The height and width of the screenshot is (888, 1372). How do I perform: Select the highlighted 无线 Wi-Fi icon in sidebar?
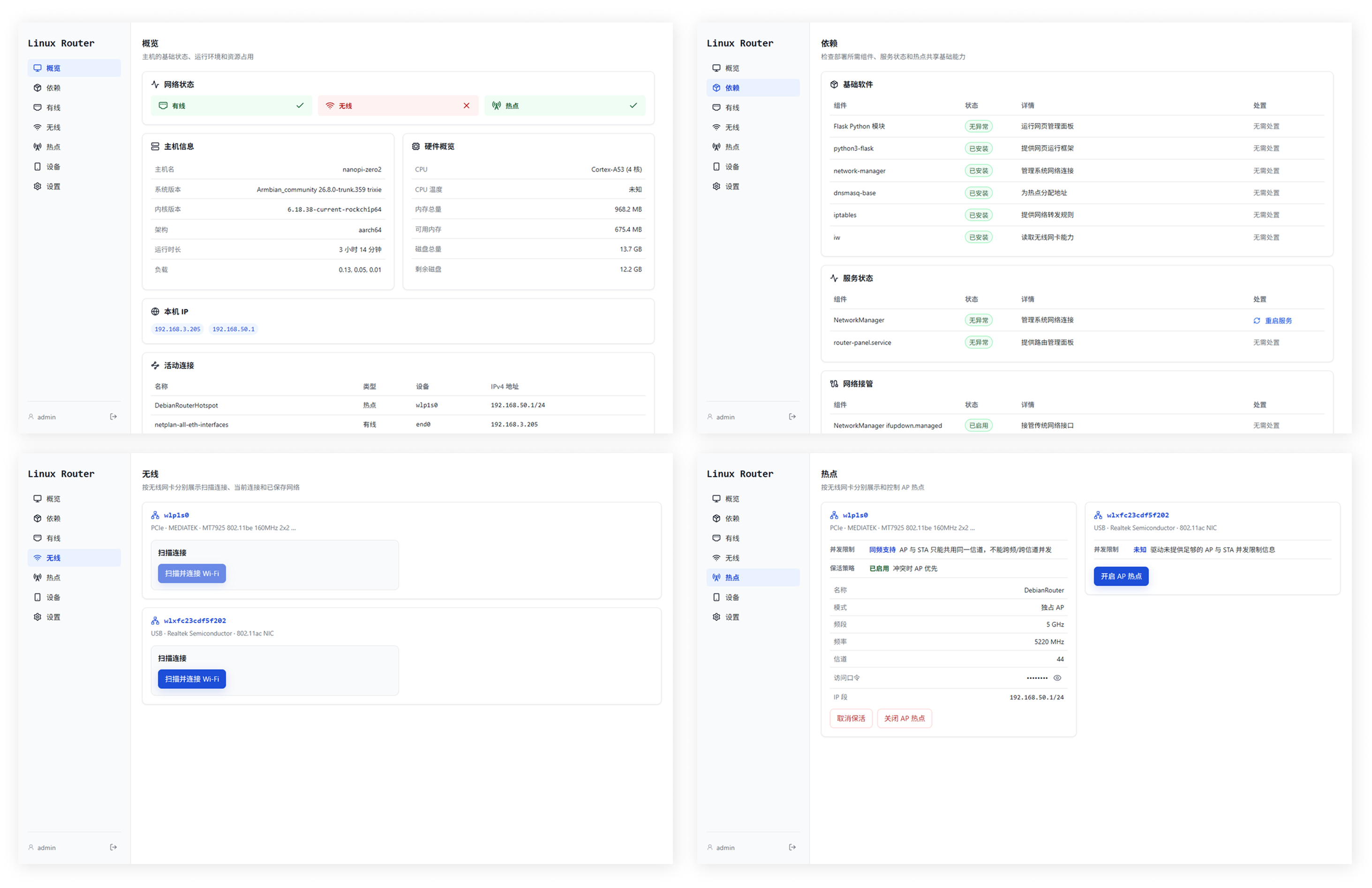pos(38,558)
